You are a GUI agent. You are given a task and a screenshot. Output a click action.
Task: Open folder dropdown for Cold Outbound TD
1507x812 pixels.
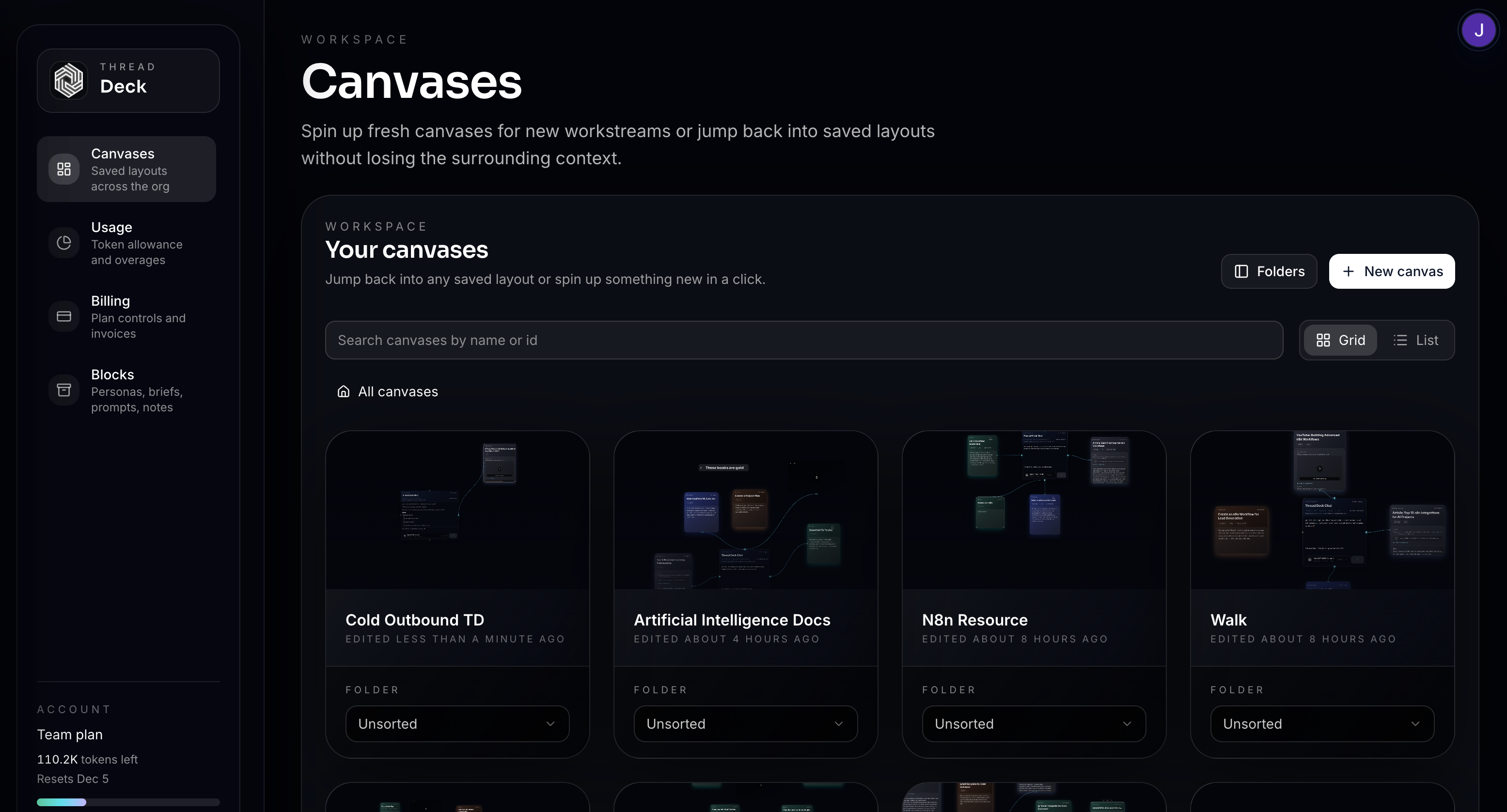[457, 724]
